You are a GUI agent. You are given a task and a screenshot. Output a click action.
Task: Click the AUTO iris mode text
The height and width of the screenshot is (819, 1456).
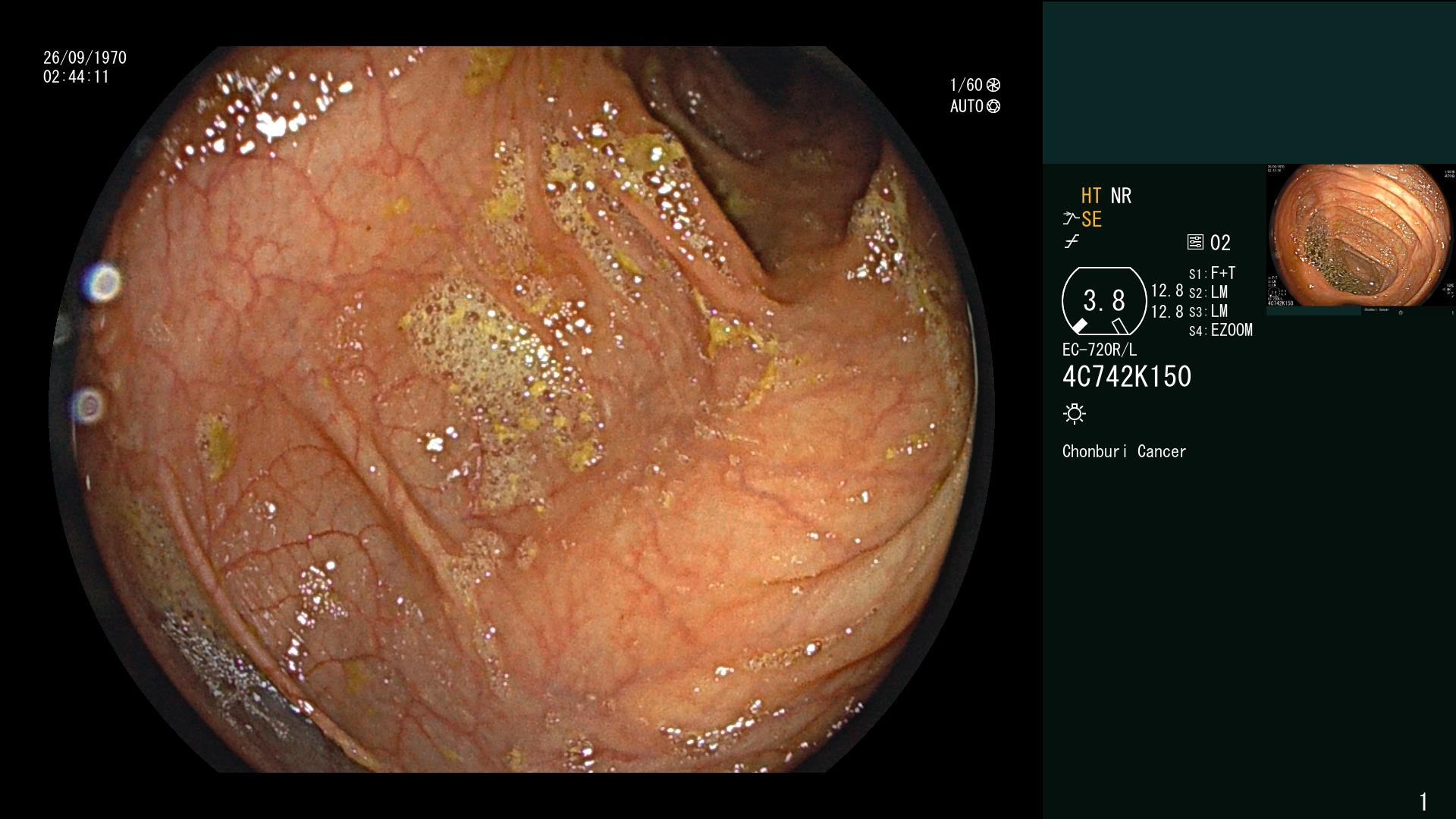967,106
